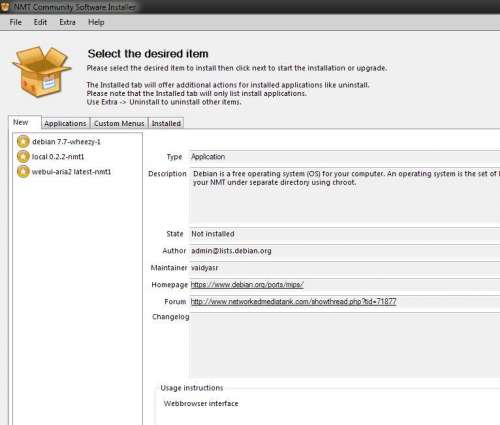Select webui-aria2 latest-nmt1 in the list
500x425 pixels.
coord(71,172)
